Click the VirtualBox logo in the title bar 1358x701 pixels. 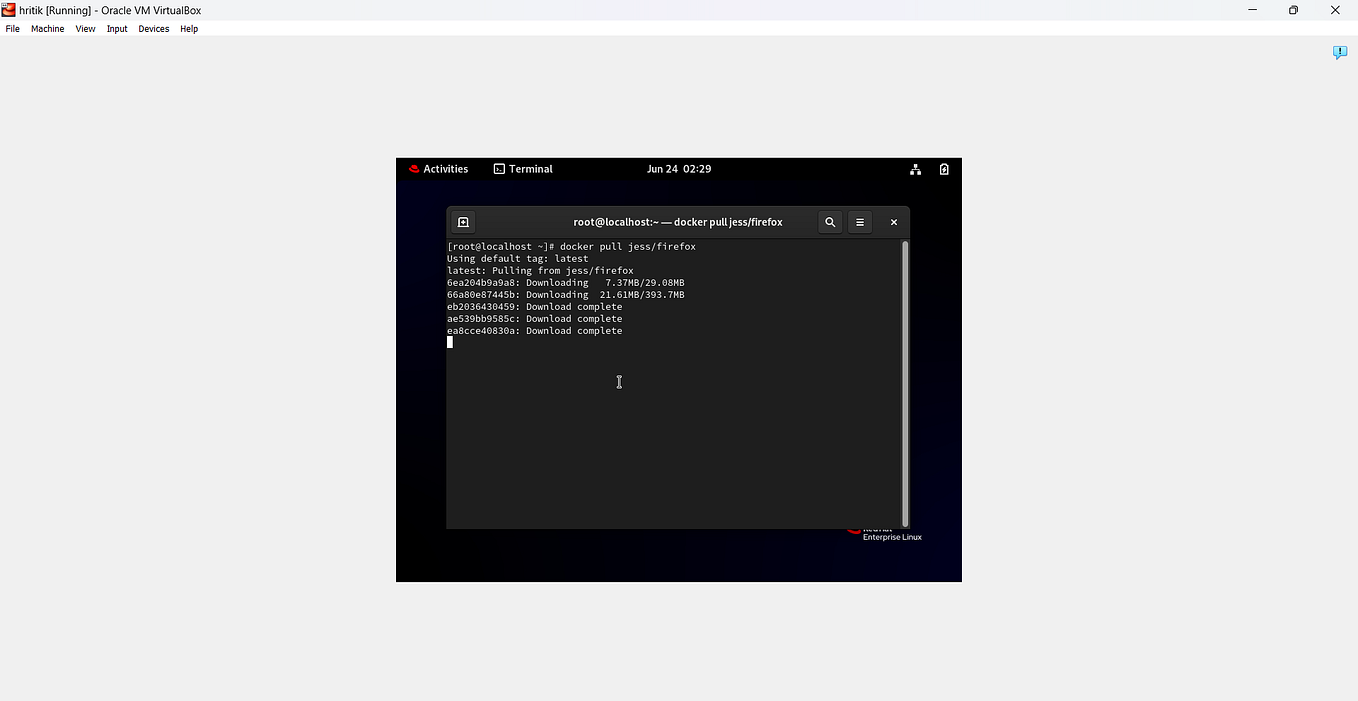[x=8, y=10]
